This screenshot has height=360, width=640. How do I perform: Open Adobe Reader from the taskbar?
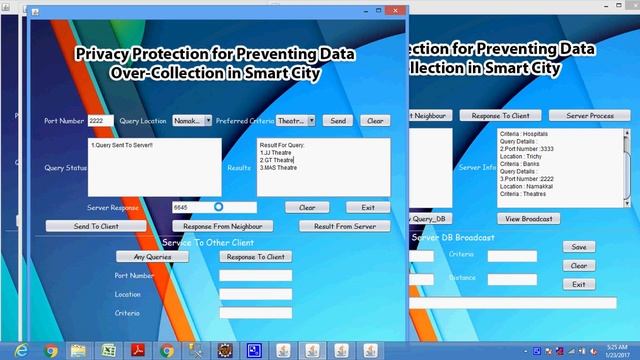pyautogui.click(x=138, y=351)
